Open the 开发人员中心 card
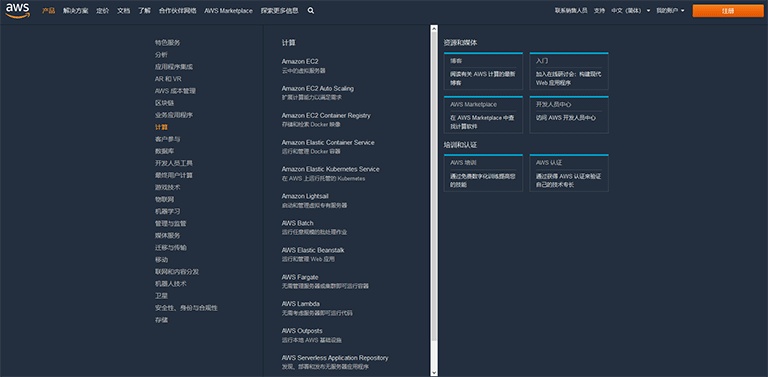Screen dimensions: 768x377 [569, 115]
